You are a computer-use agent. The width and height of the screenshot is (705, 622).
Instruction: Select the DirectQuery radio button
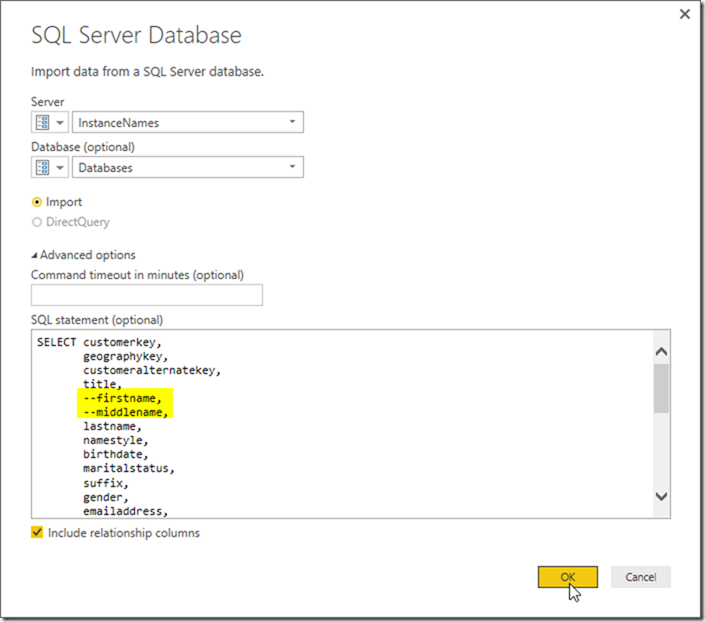click(x=37, y=222)
